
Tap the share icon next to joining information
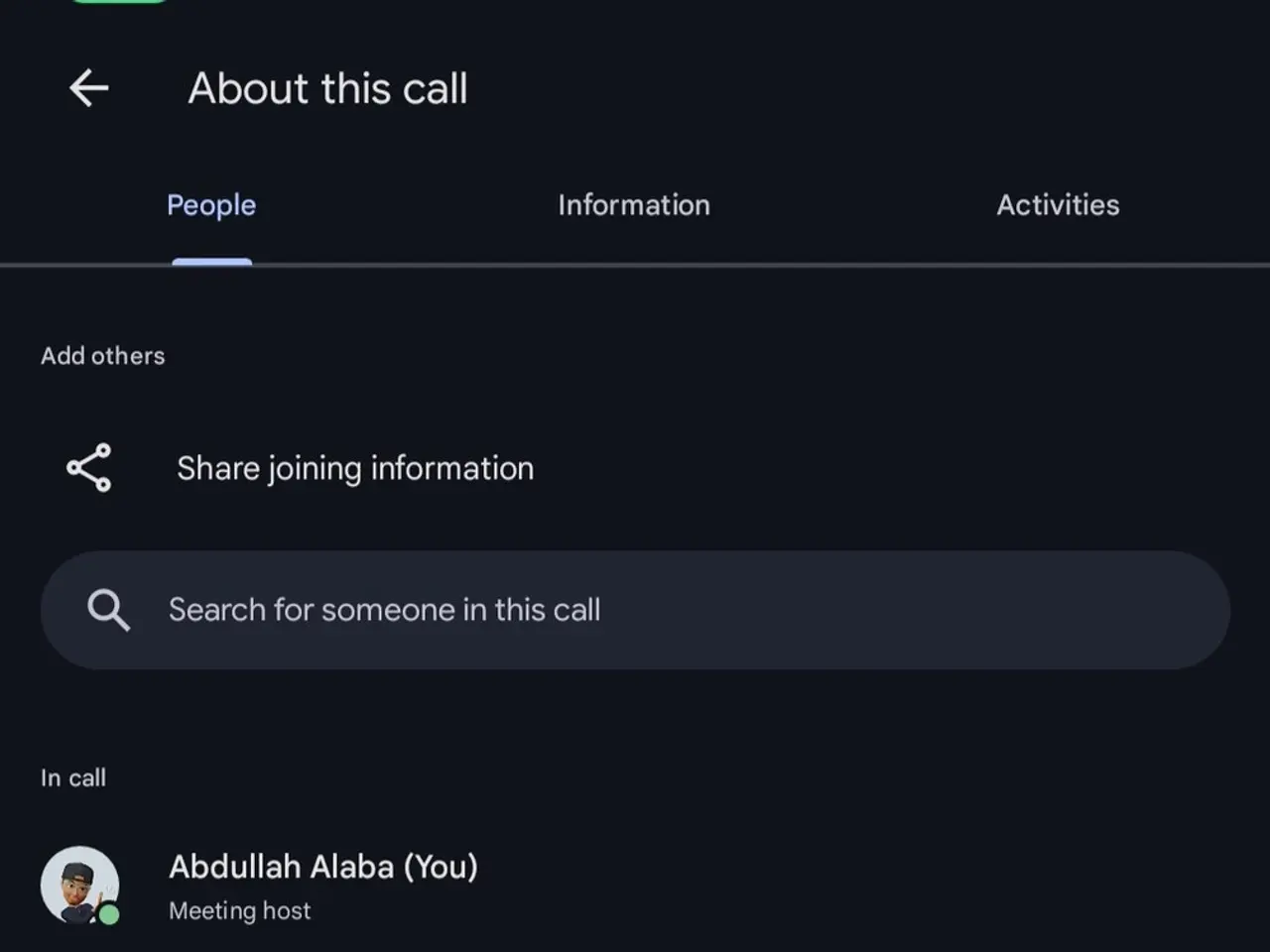tap(88, 467)
